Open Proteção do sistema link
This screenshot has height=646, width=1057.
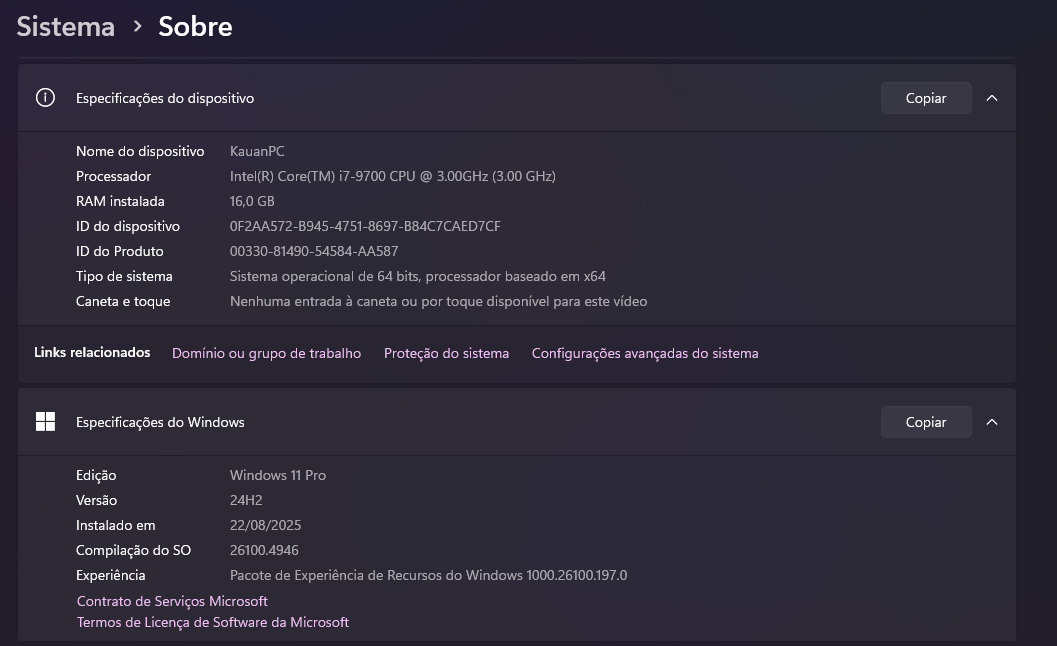446,353
